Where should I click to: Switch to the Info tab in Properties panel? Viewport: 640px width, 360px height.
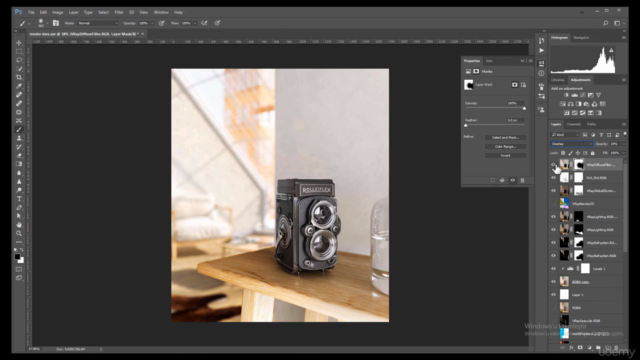[489, 61]
